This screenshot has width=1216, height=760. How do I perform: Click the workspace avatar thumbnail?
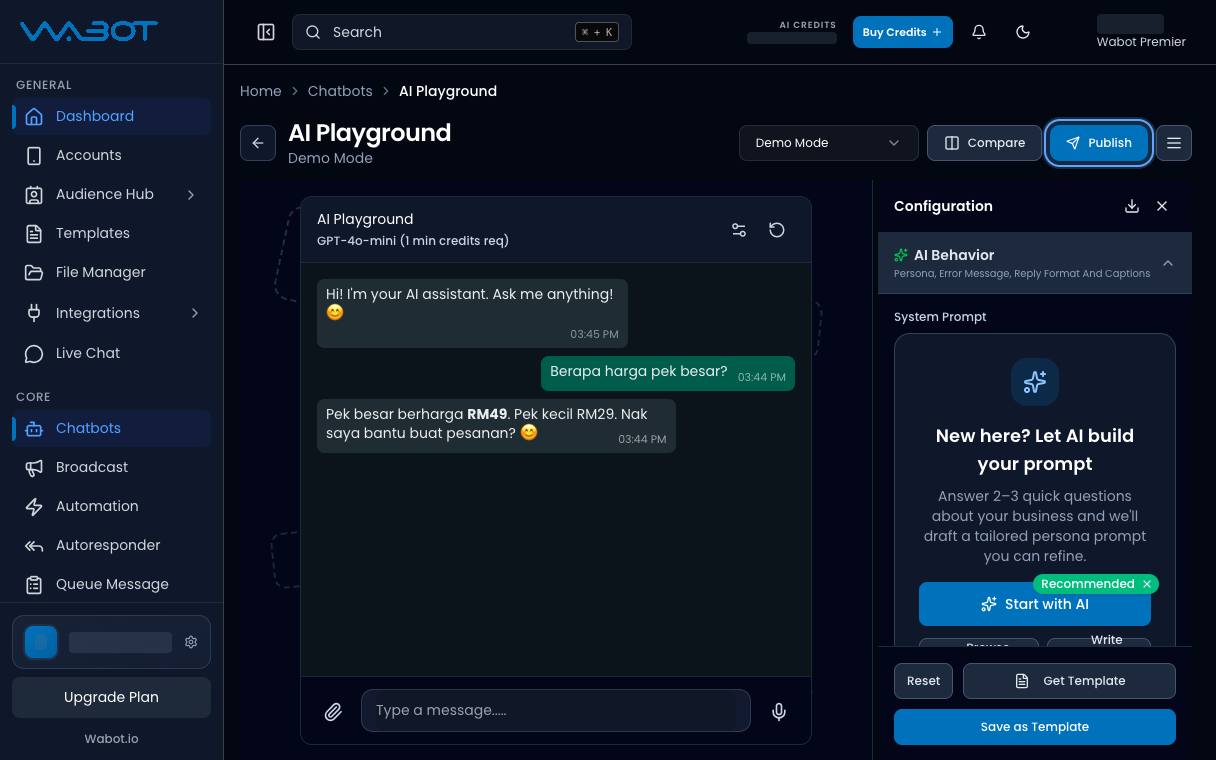(x=41, y=642)
